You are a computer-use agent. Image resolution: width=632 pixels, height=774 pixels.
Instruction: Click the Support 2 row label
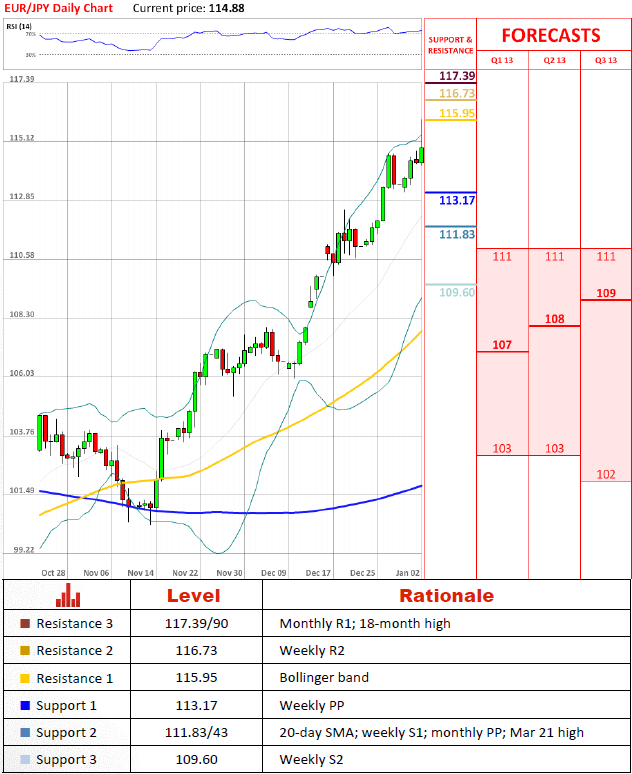pyautogui.click(x=66, y=733)
